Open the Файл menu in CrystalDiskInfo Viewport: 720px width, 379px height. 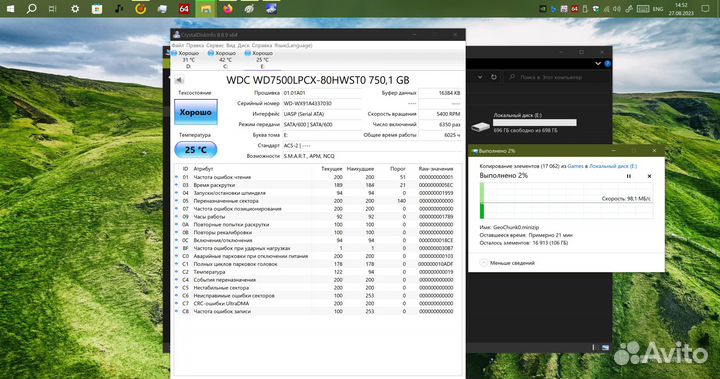pos(178,45)
